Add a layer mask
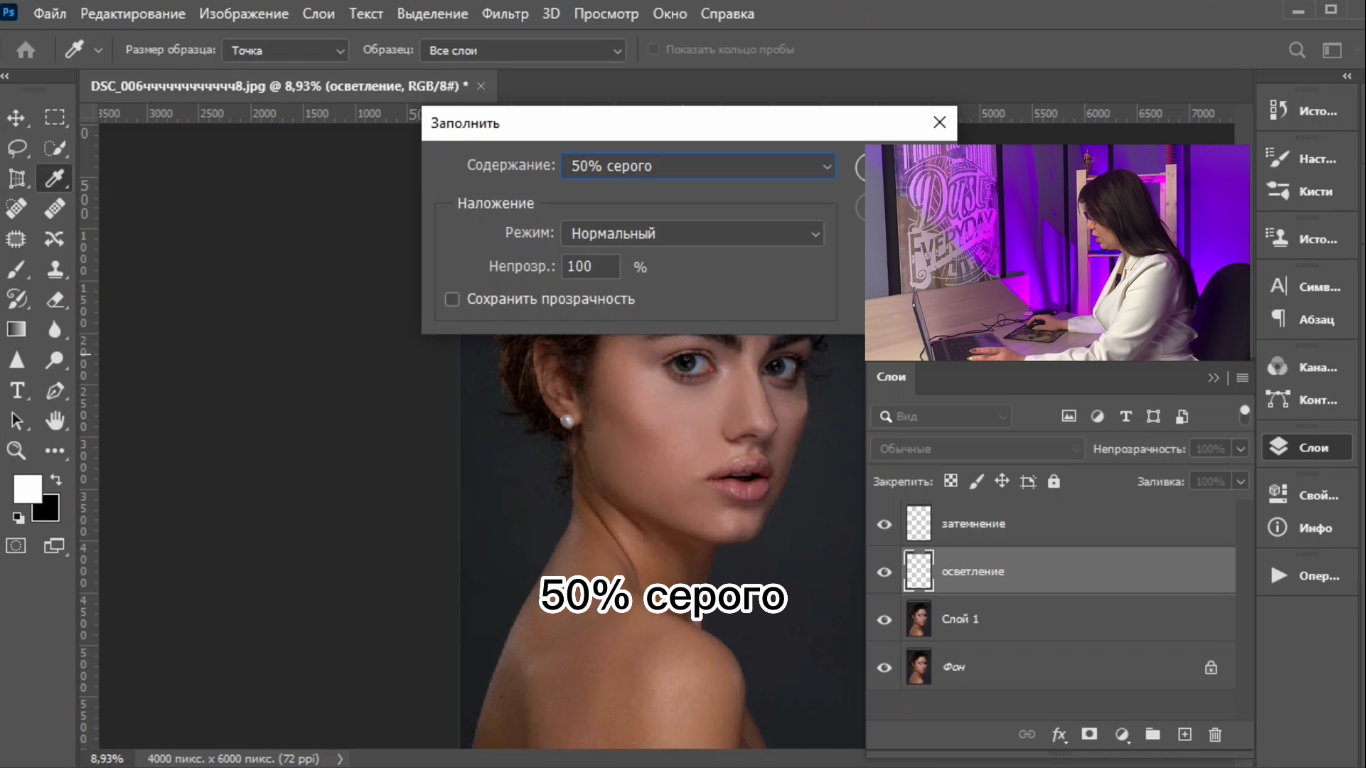 (1090, 734)
